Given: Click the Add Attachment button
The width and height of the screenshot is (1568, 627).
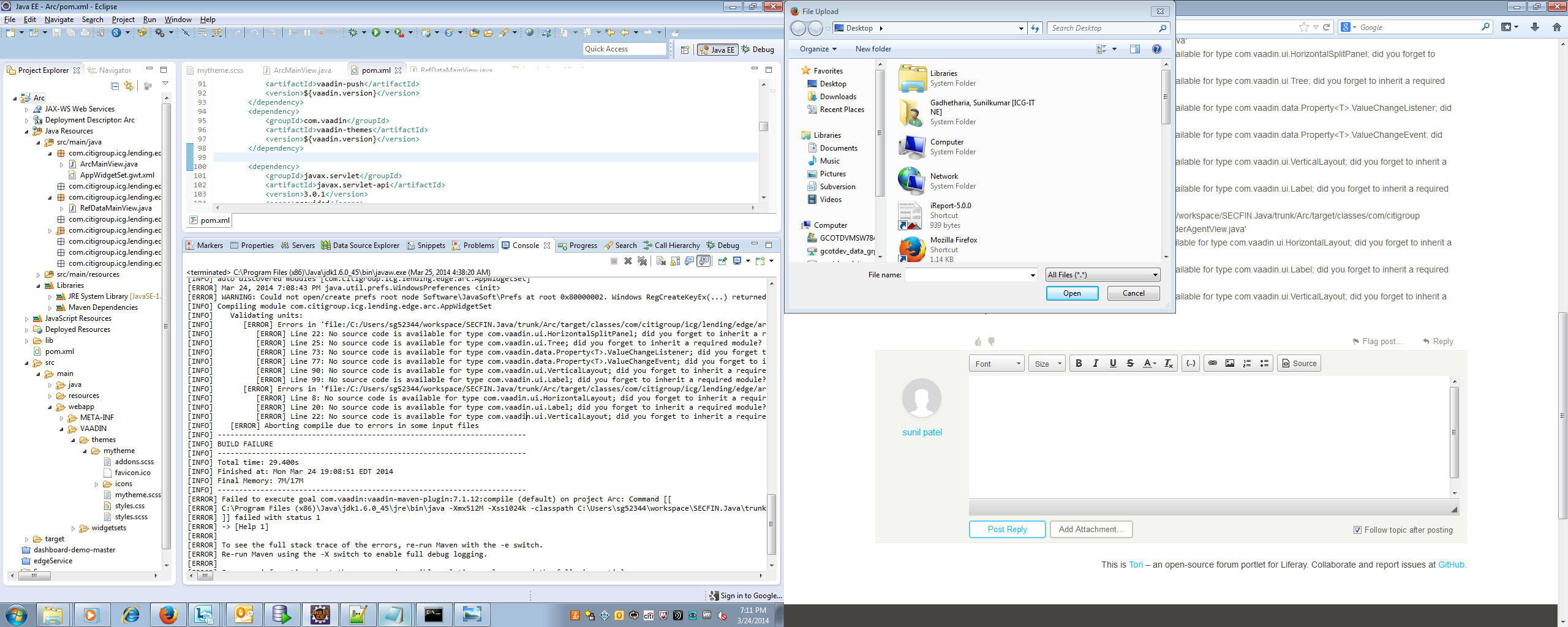Looking at the screenshot, I should [1091, 529].
